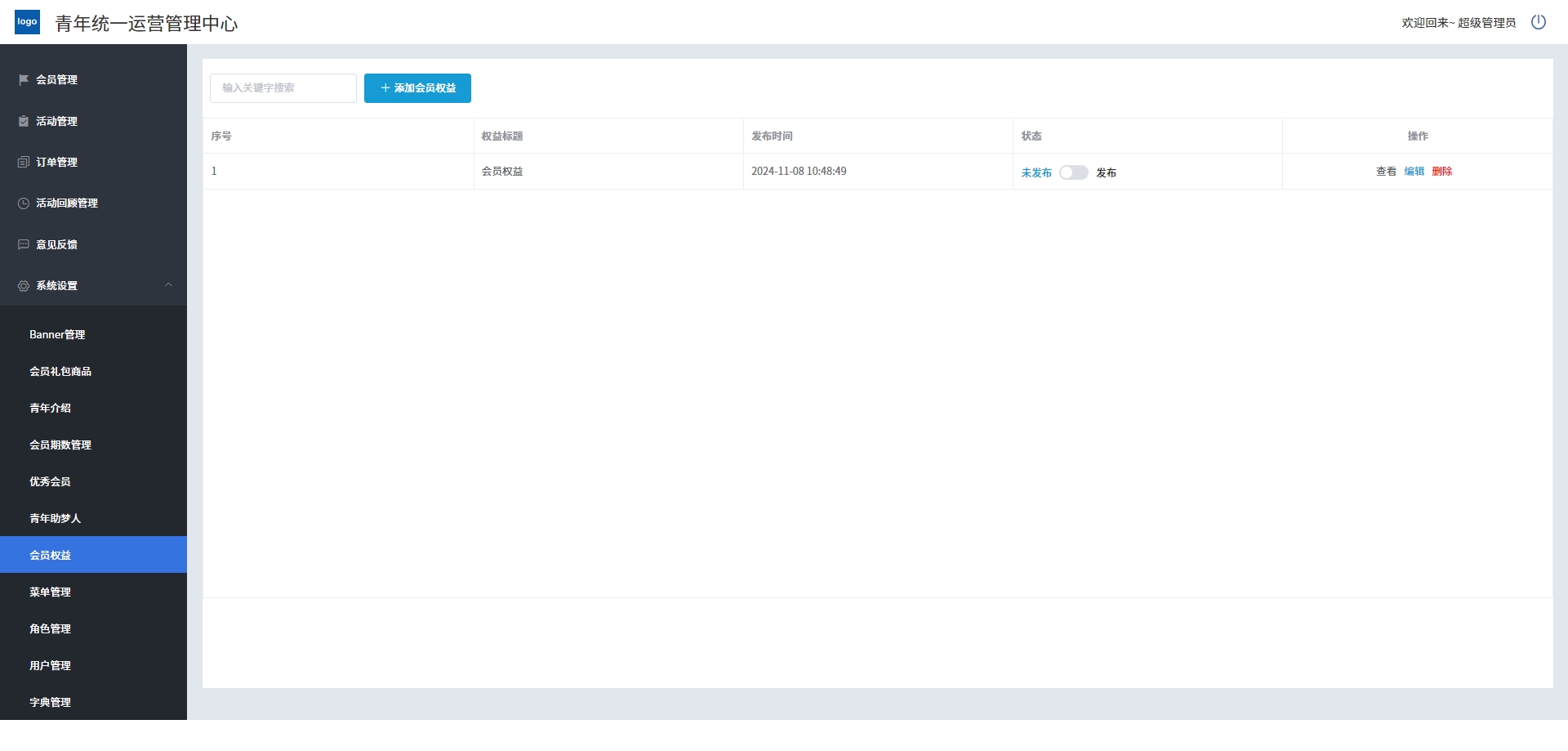Open the 活动管理 menu
The width and height of the screenshot is (1568, 751).
click(x=93, y=121)
